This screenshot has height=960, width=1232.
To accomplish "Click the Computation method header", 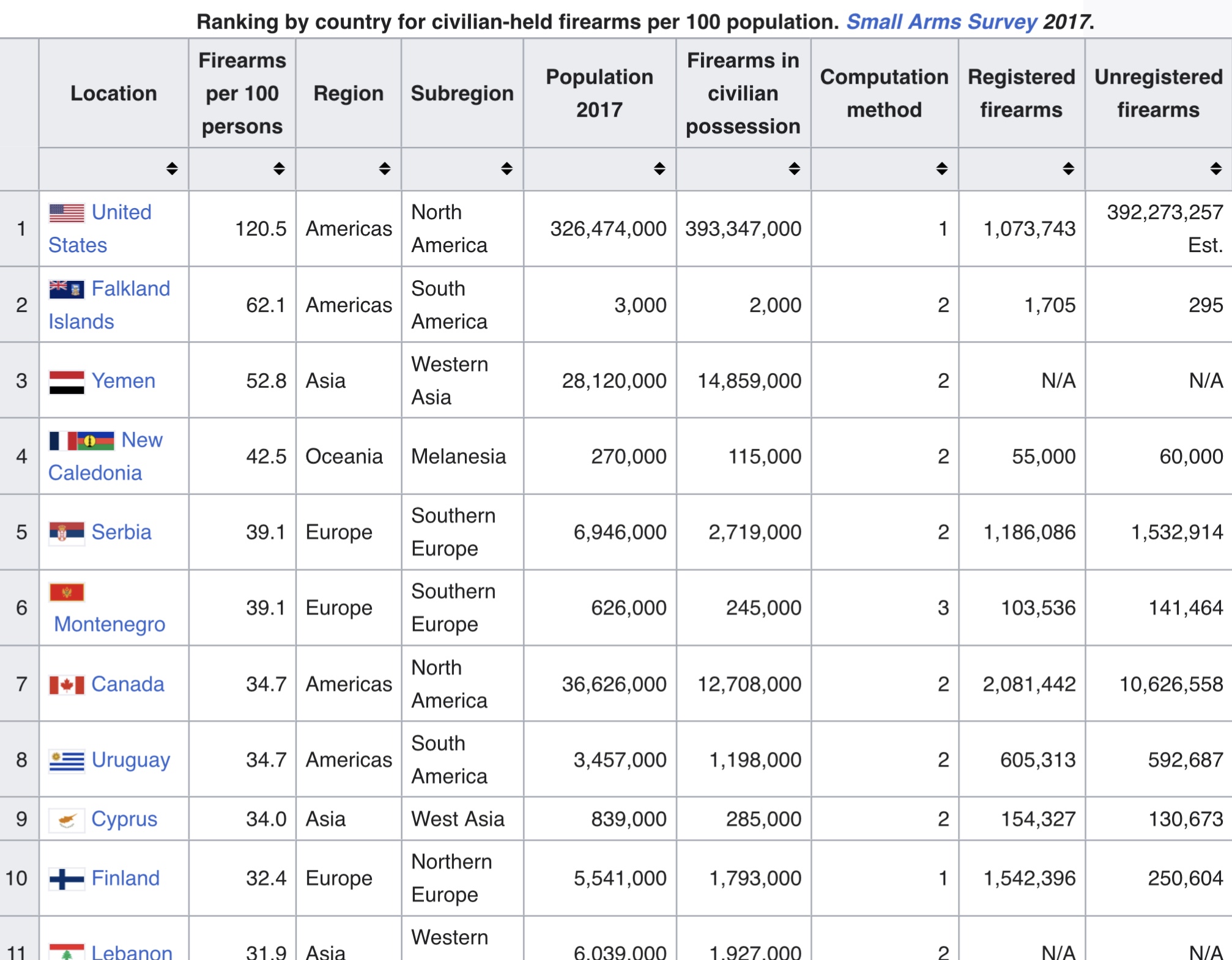I will coord(885,93).
